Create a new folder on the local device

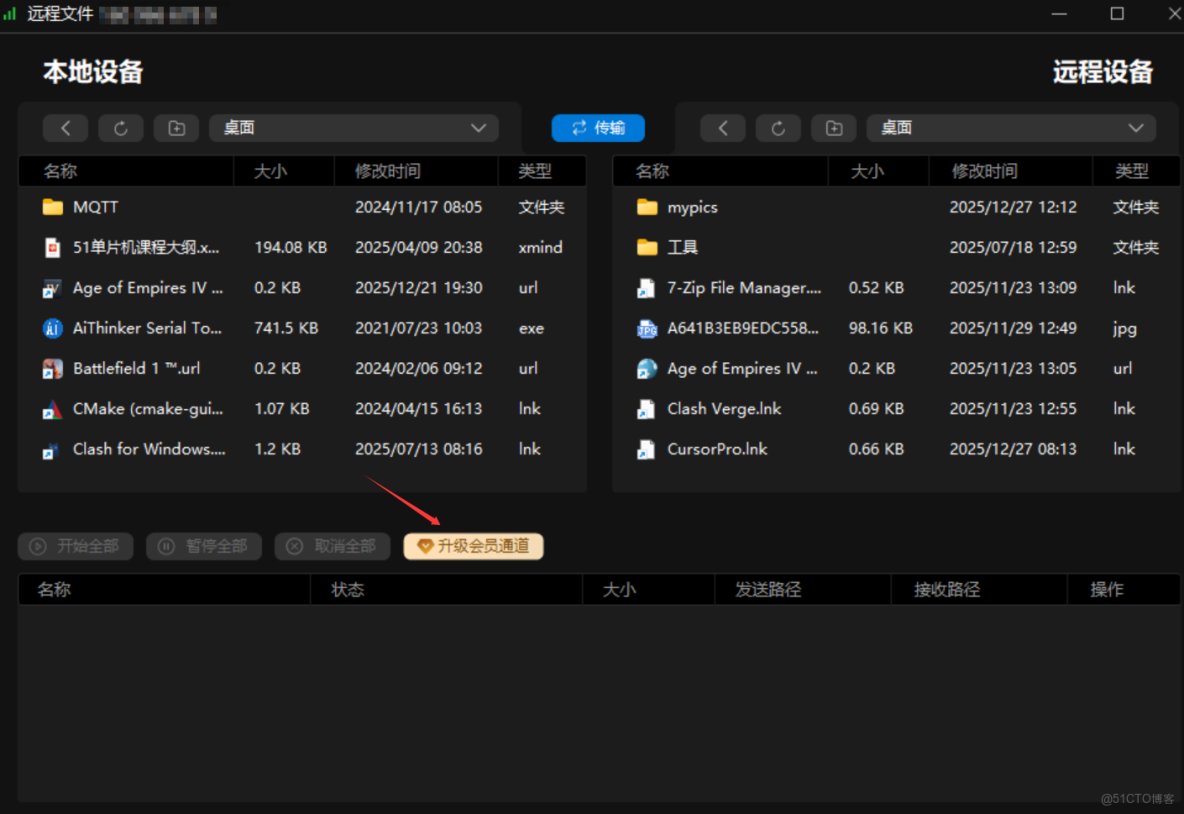tap(176, 128)
